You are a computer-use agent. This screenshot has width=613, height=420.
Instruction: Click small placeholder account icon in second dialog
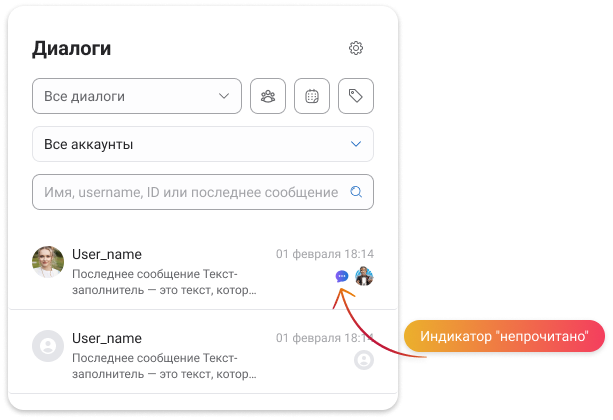coord(364,360)
